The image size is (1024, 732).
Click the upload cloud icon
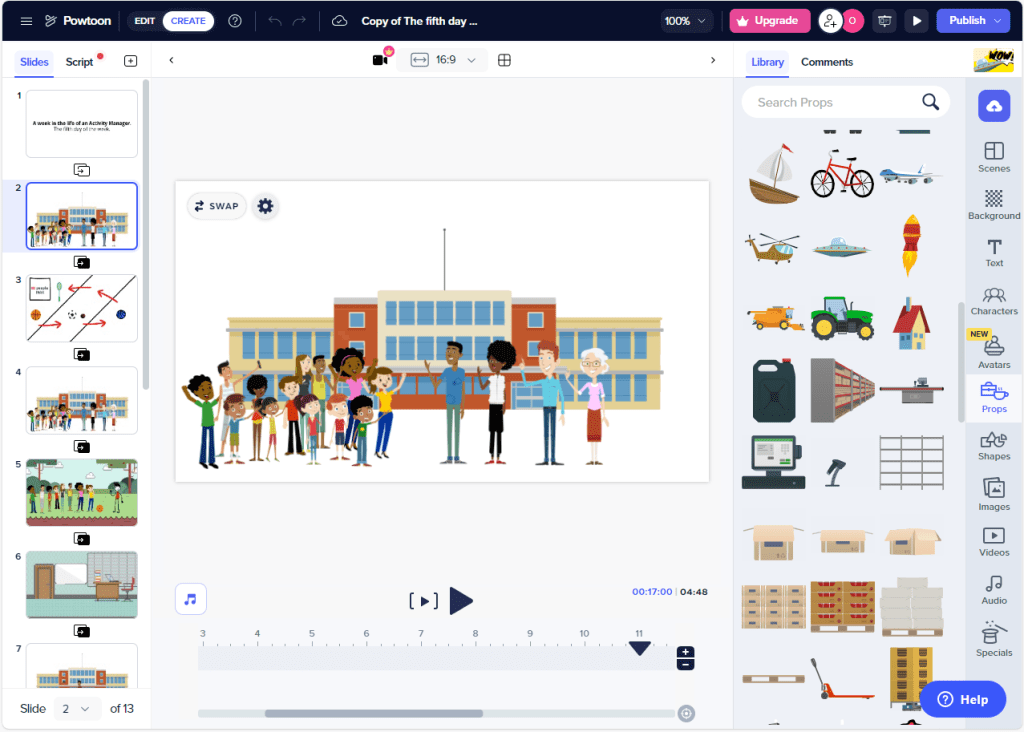coord(993,106)
